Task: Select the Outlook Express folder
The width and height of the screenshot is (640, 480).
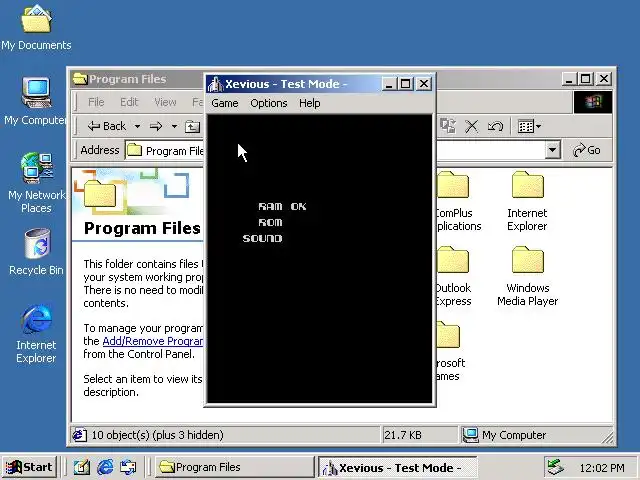Action: tap(453, 276)
